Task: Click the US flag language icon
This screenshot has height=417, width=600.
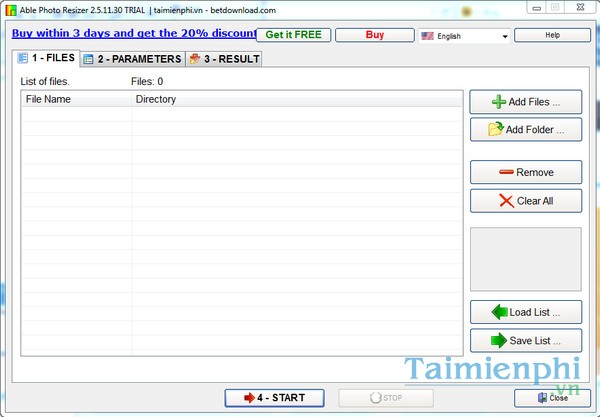Action: 428,36
